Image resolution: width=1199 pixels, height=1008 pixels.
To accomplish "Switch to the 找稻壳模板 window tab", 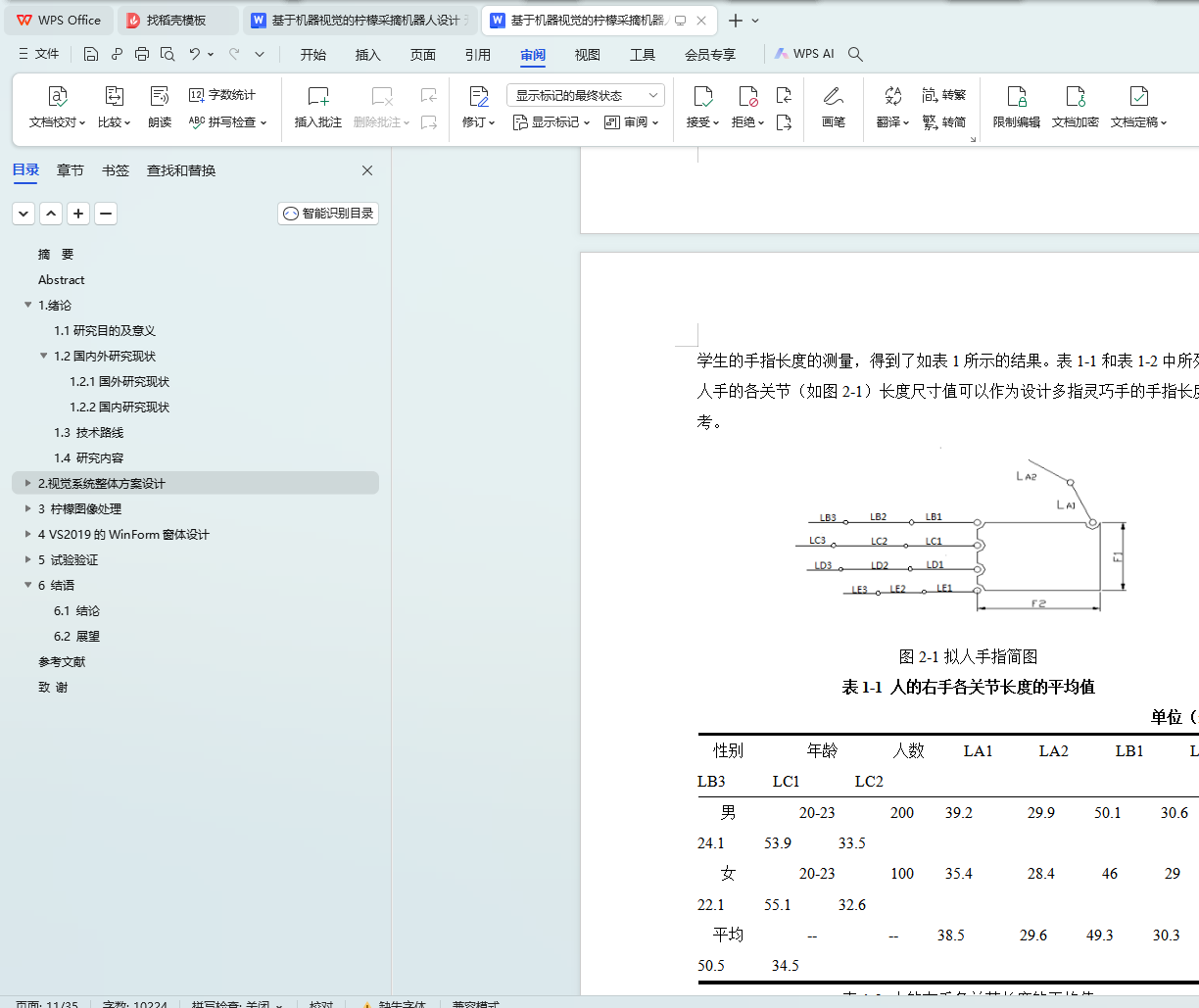I will [x=177, y=21].
